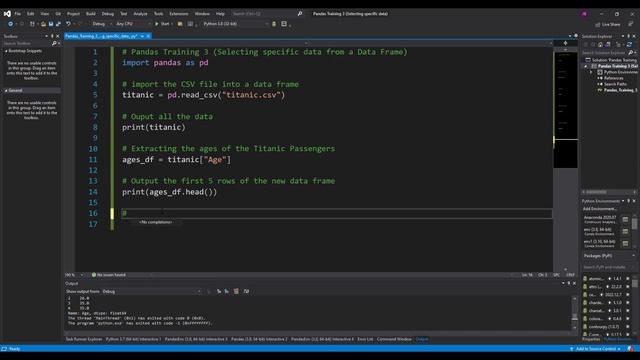
Task: Click the Solution Explorer sync/refresh icon
Action: coord(629,44)
